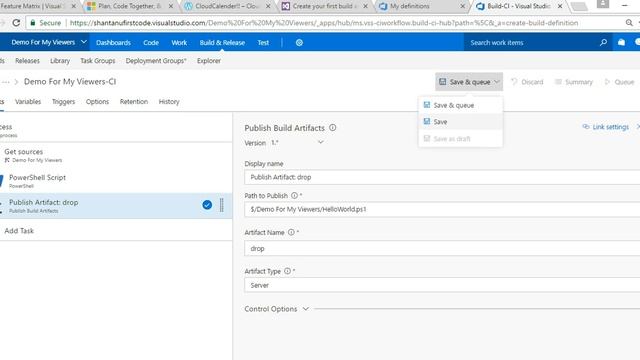Screen dimensions: 640x360
Task: Switch to the CloudCalender browser tab
Action: (x=227, y=6)
